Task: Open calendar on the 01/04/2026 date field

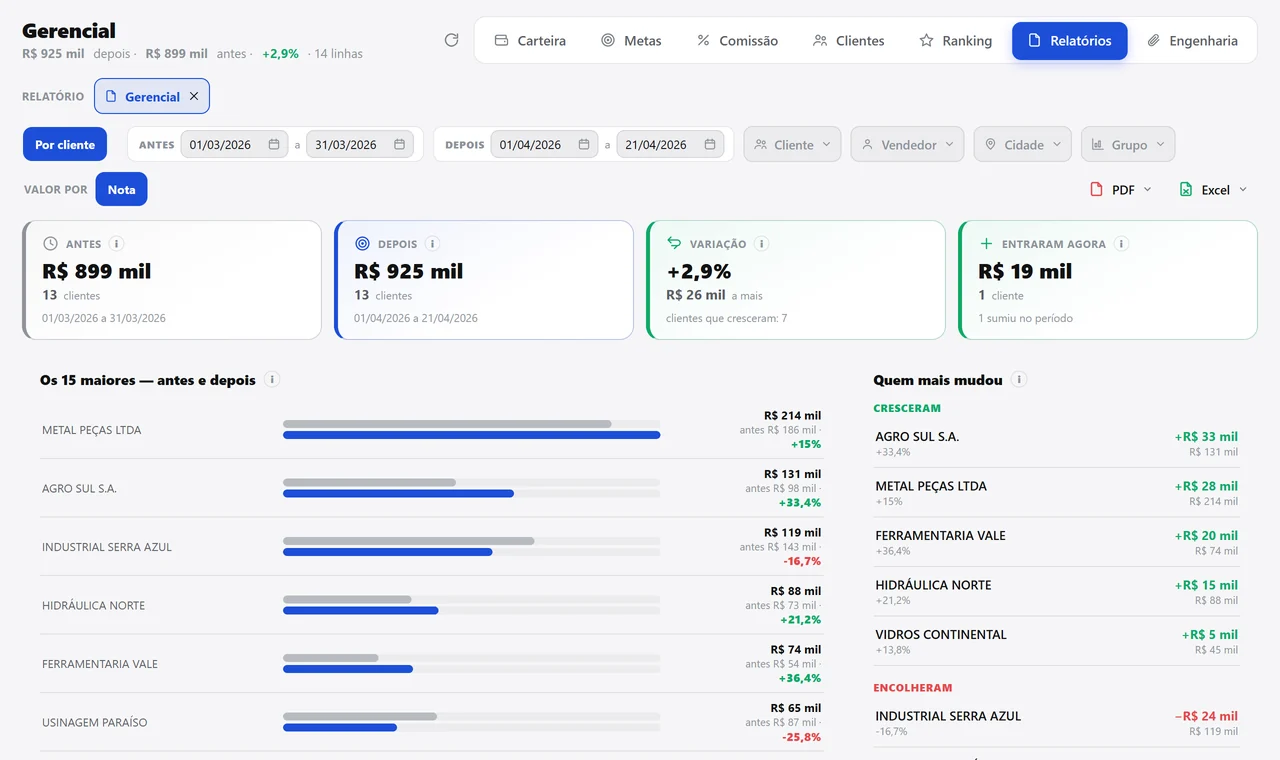Action: [x=584, y=144]
